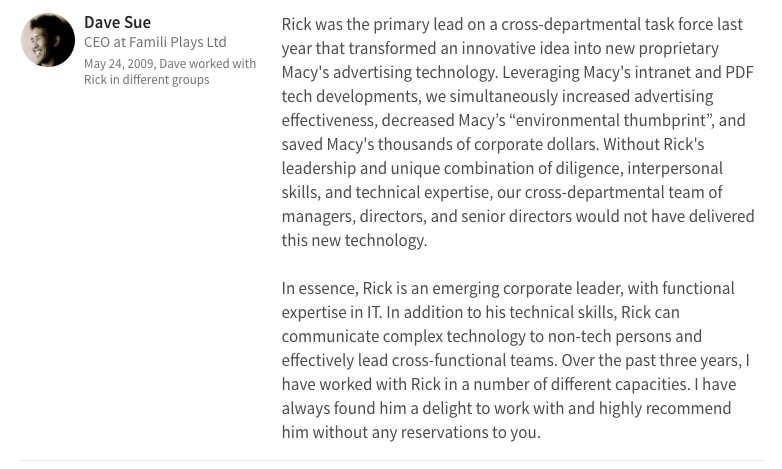Click Dave Sue's profile photo
This screenshot has height=469, width=782.
point(48,40)
